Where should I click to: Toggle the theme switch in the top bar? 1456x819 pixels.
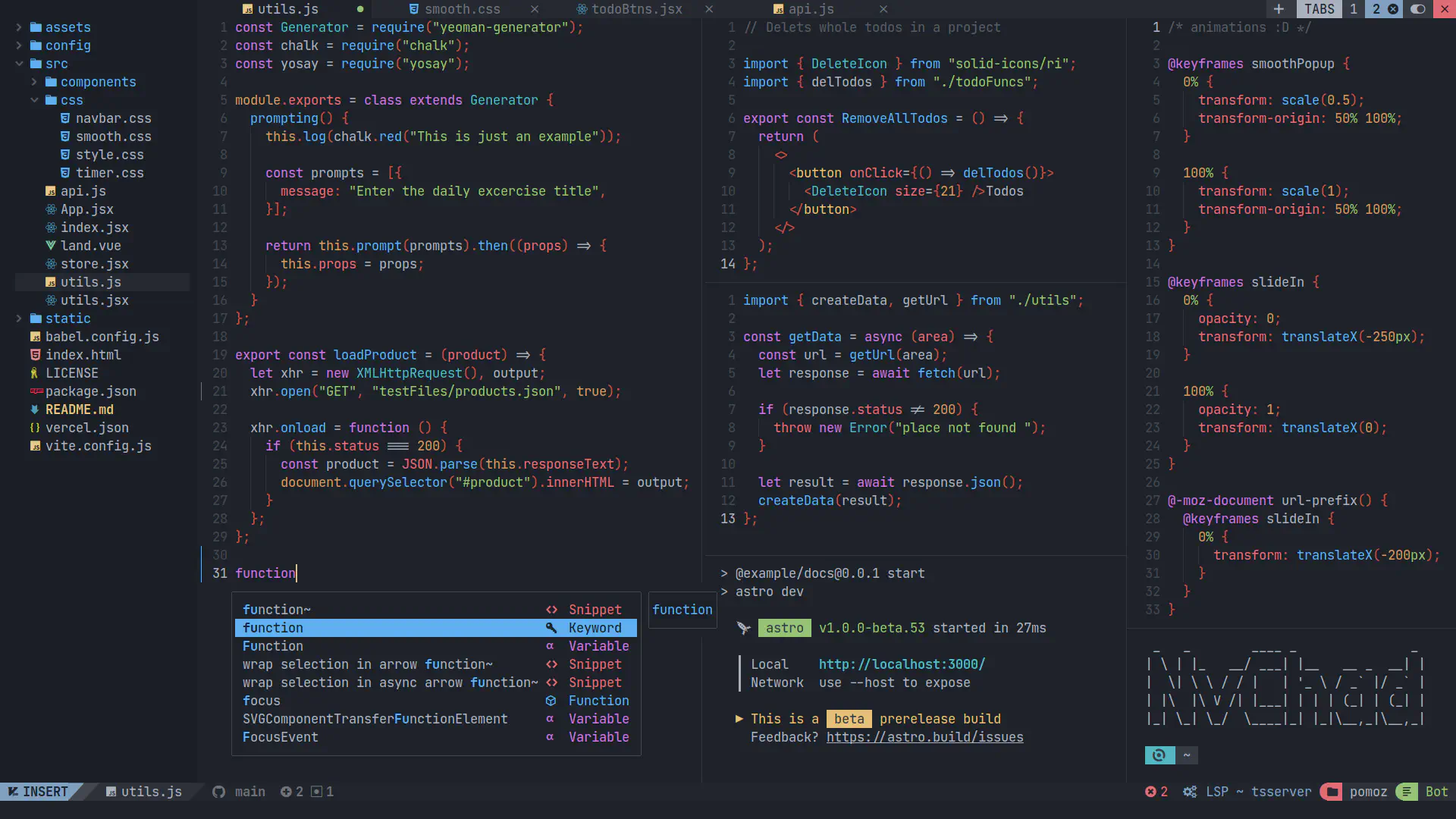pyautogui.click(x=1418, y=9)
